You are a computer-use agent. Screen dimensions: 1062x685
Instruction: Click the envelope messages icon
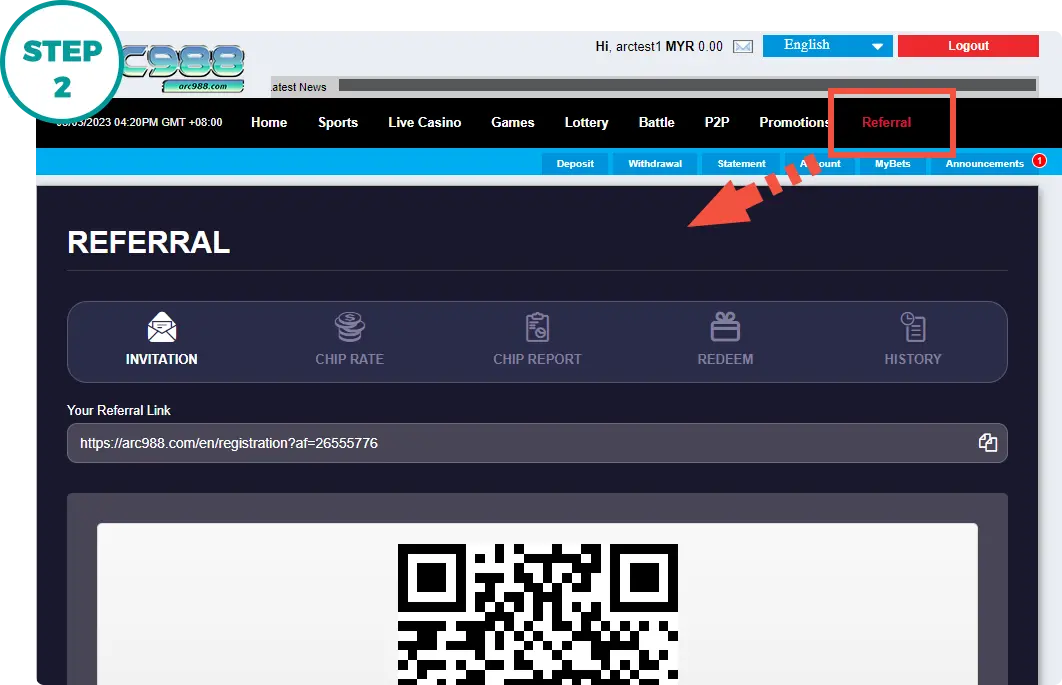(x=742, y=46)
